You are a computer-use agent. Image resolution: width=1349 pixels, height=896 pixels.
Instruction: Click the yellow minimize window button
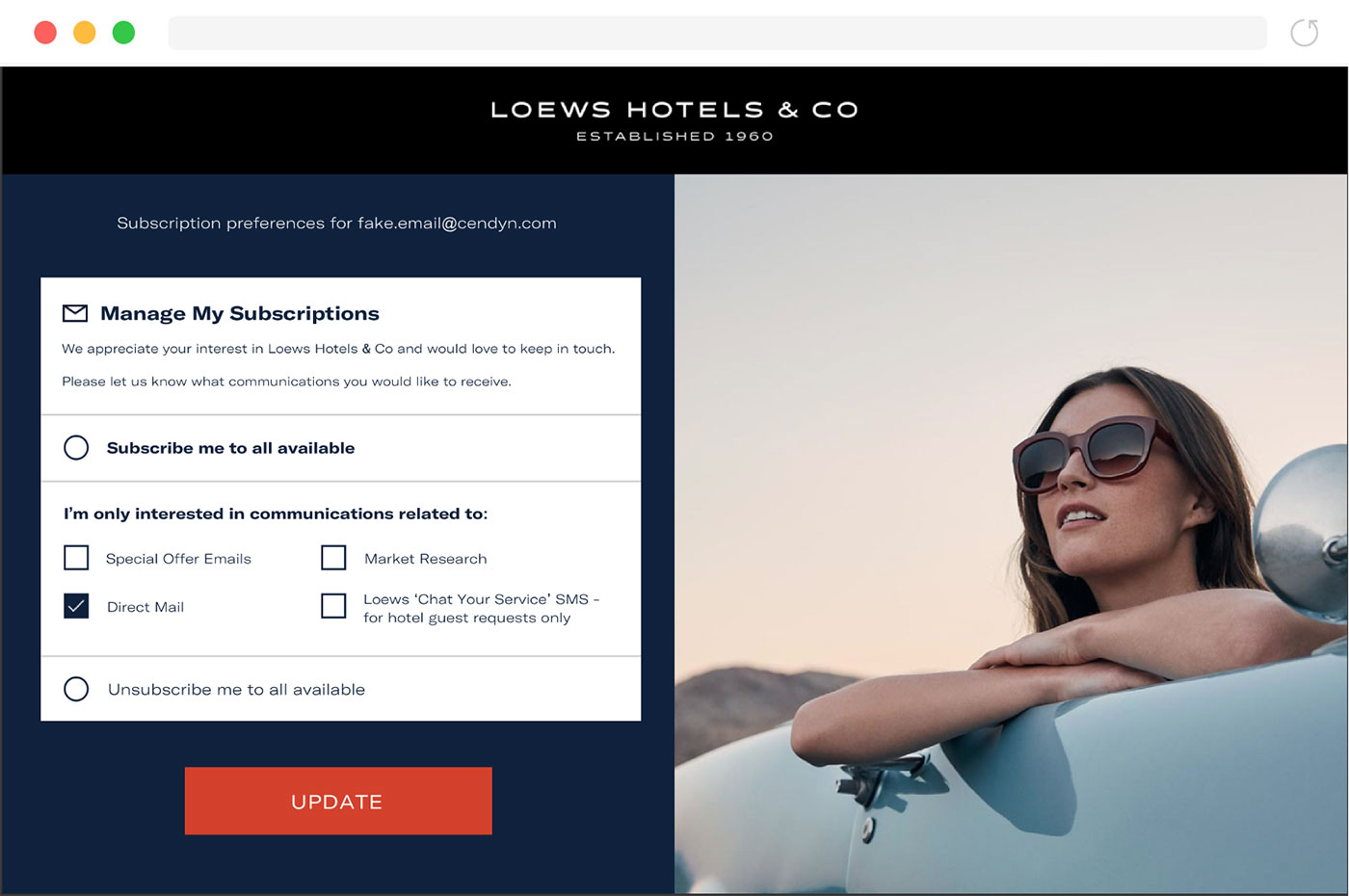85,33
